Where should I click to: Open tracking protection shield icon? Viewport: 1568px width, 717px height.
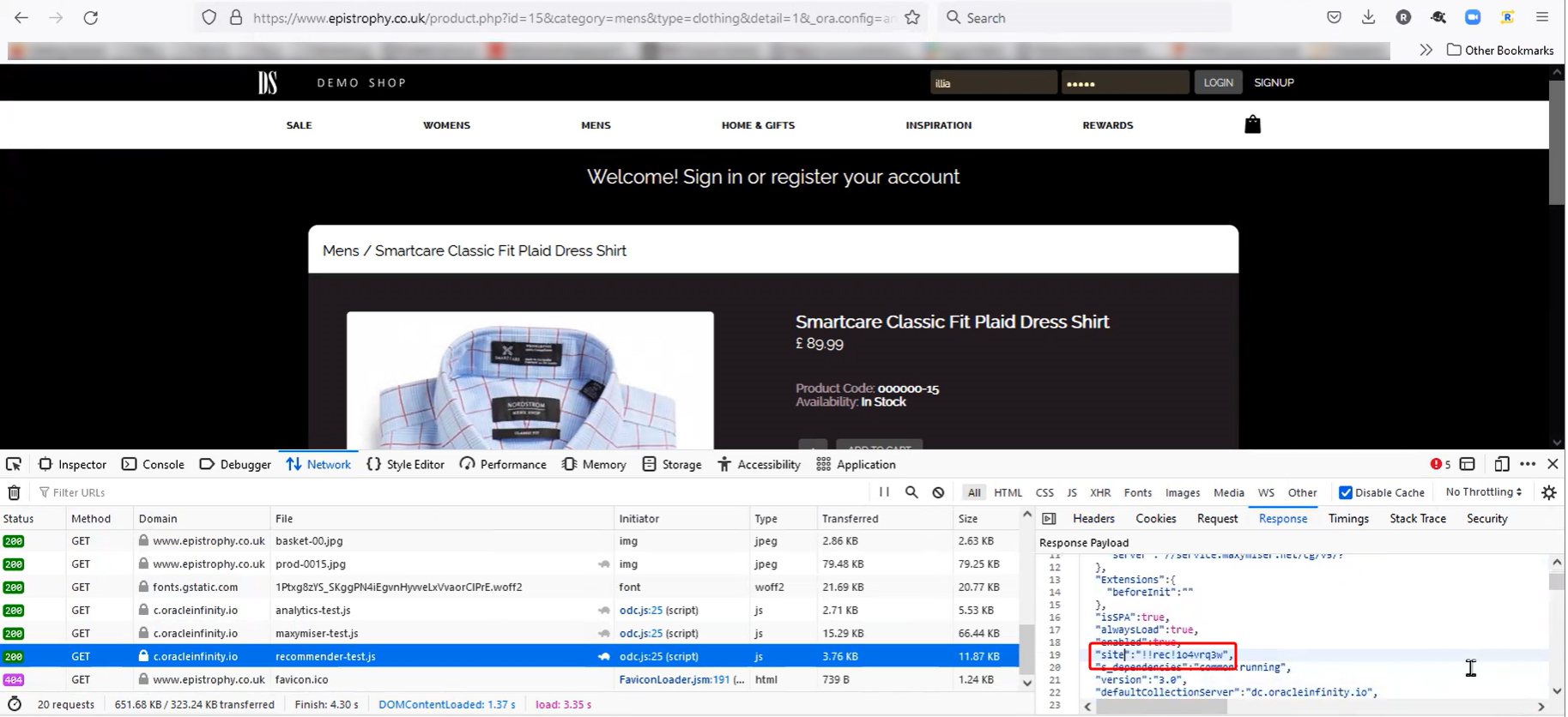[209, 17]
